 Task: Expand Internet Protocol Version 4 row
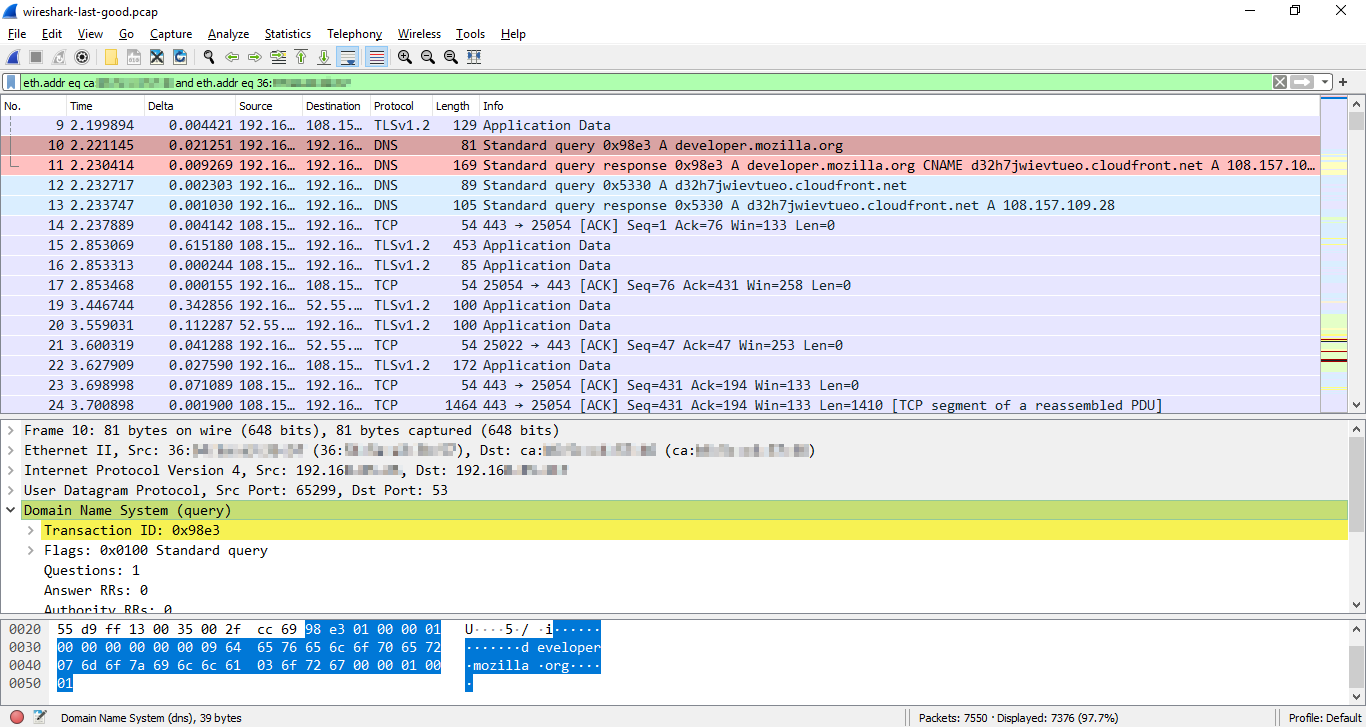tap(10, 471)
